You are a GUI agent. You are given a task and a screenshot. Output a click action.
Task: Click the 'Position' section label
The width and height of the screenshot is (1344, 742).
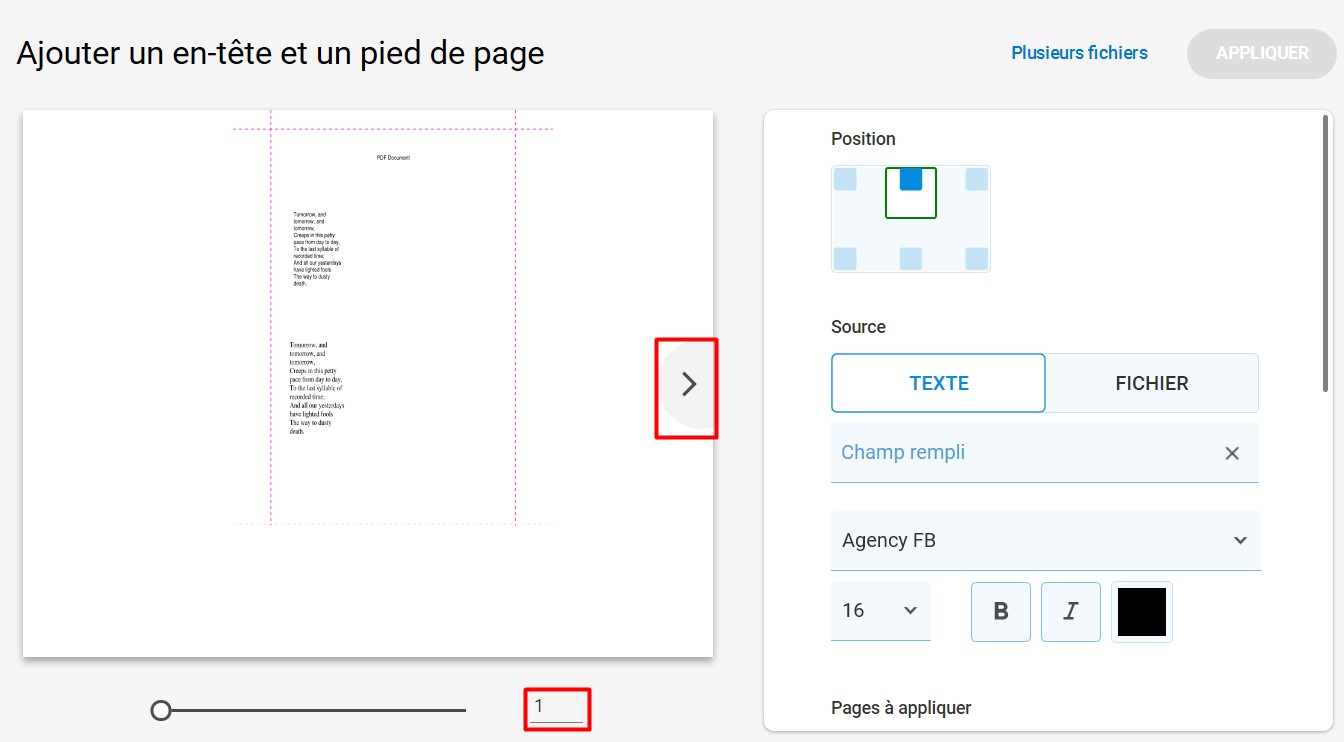(x=863, y=139)
